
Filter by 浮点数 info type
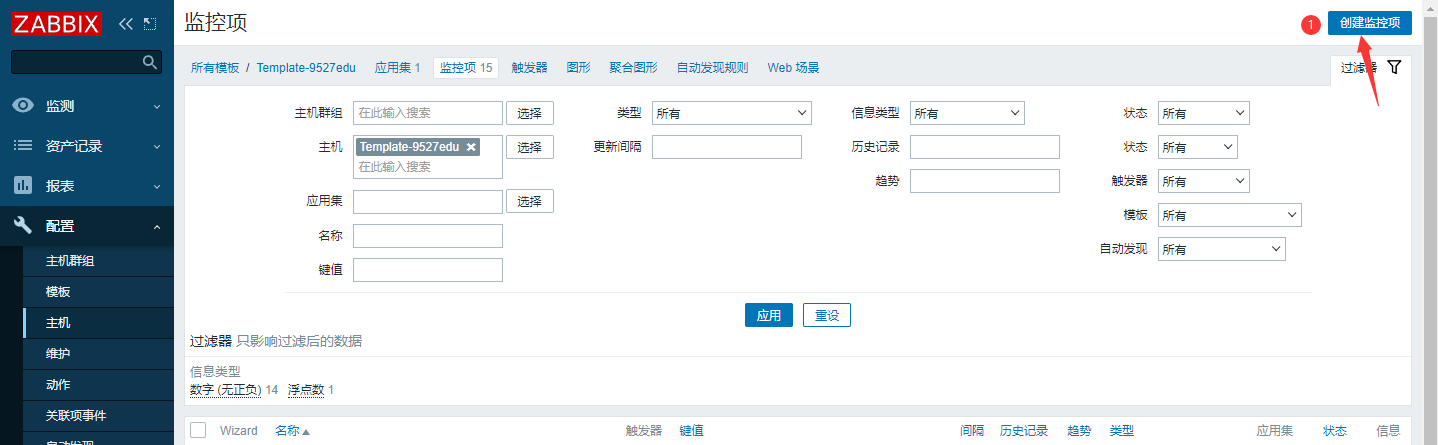pos(306,390)
